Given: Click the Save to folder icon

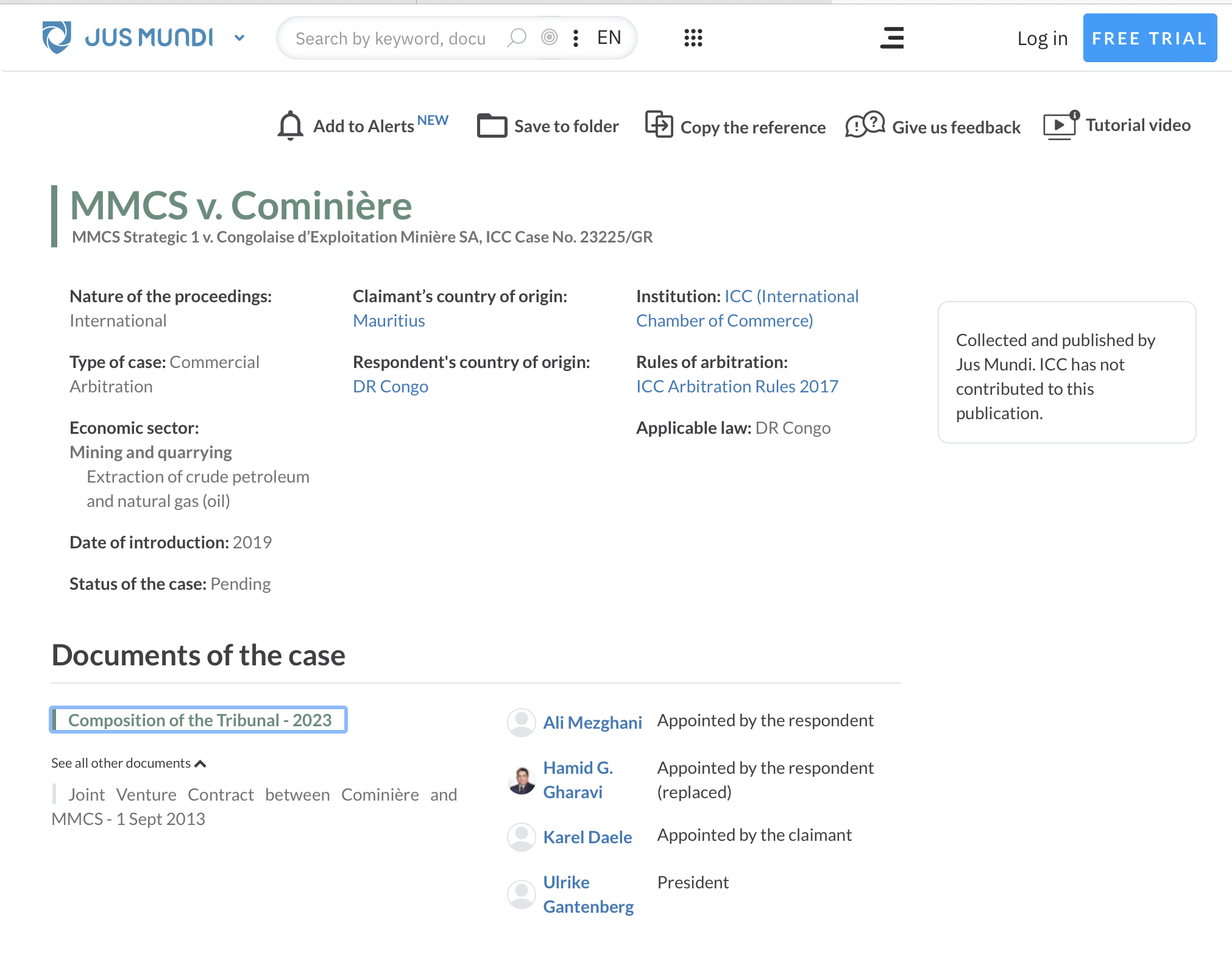Looking at the screenshot, I should [492, 126].
